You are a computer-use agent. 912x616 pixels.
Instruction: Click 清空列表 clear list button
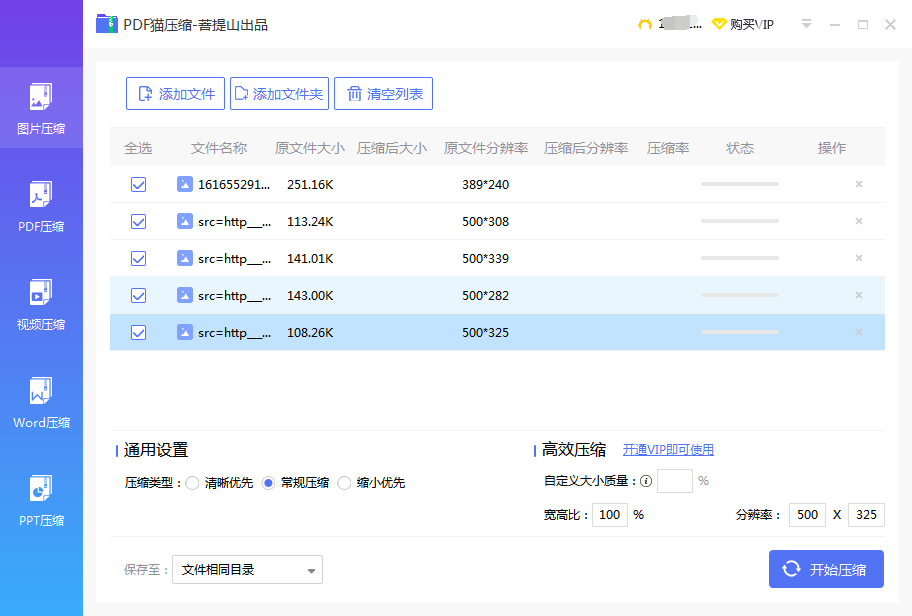tap(383, 94)
